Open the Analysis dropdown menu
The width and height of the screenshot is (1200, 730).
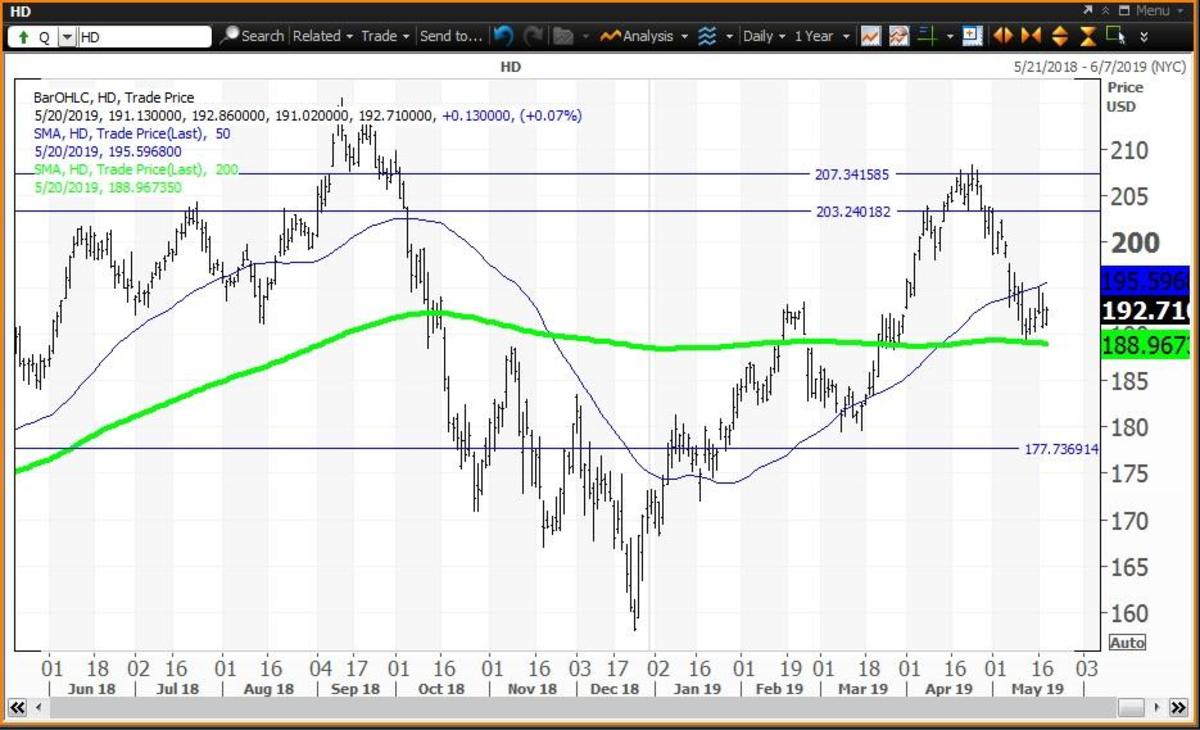644,36
